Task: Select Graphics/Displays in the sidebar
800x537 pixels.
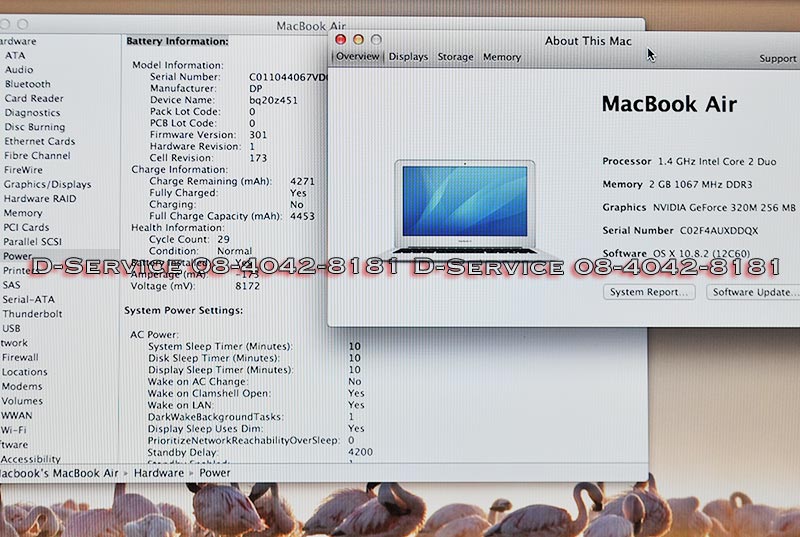Action: (47, 184)
